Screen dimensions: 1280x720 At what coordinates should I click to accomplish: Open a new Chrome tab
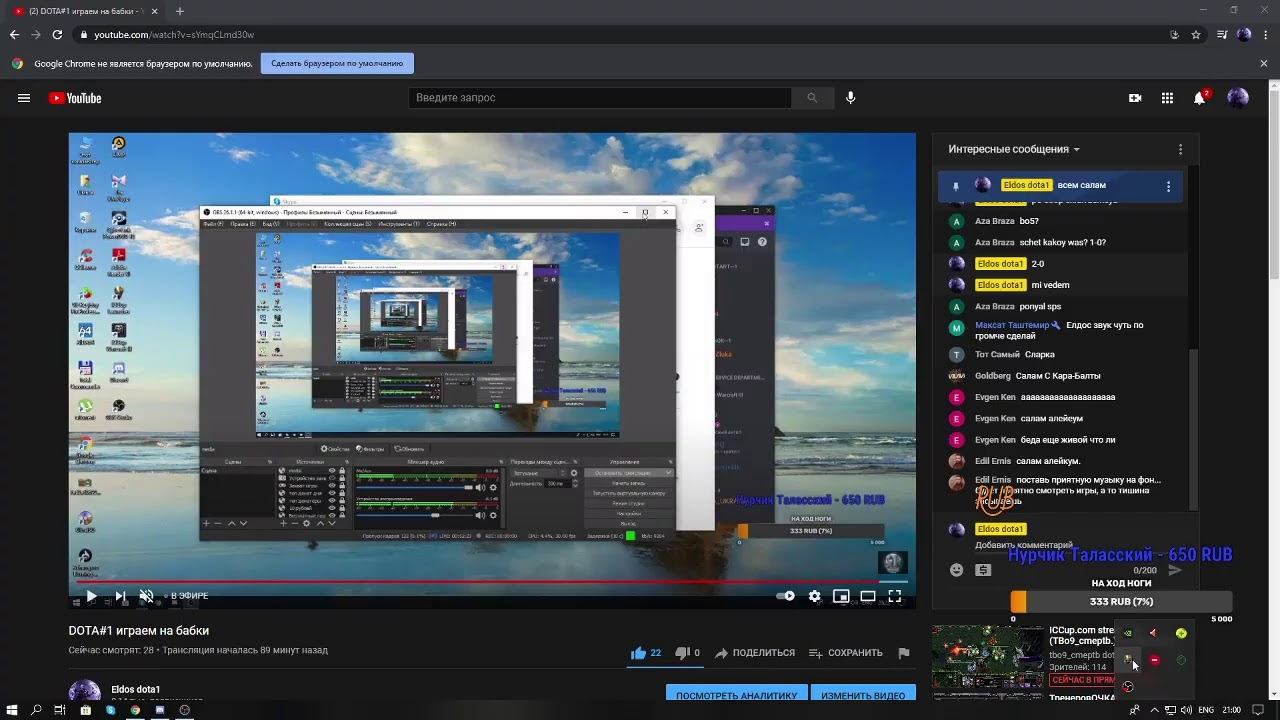coord(180,11)
